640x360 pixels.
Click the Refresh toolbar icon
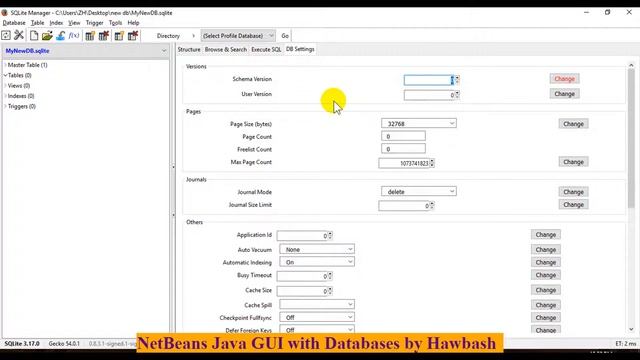pos(6,36)
